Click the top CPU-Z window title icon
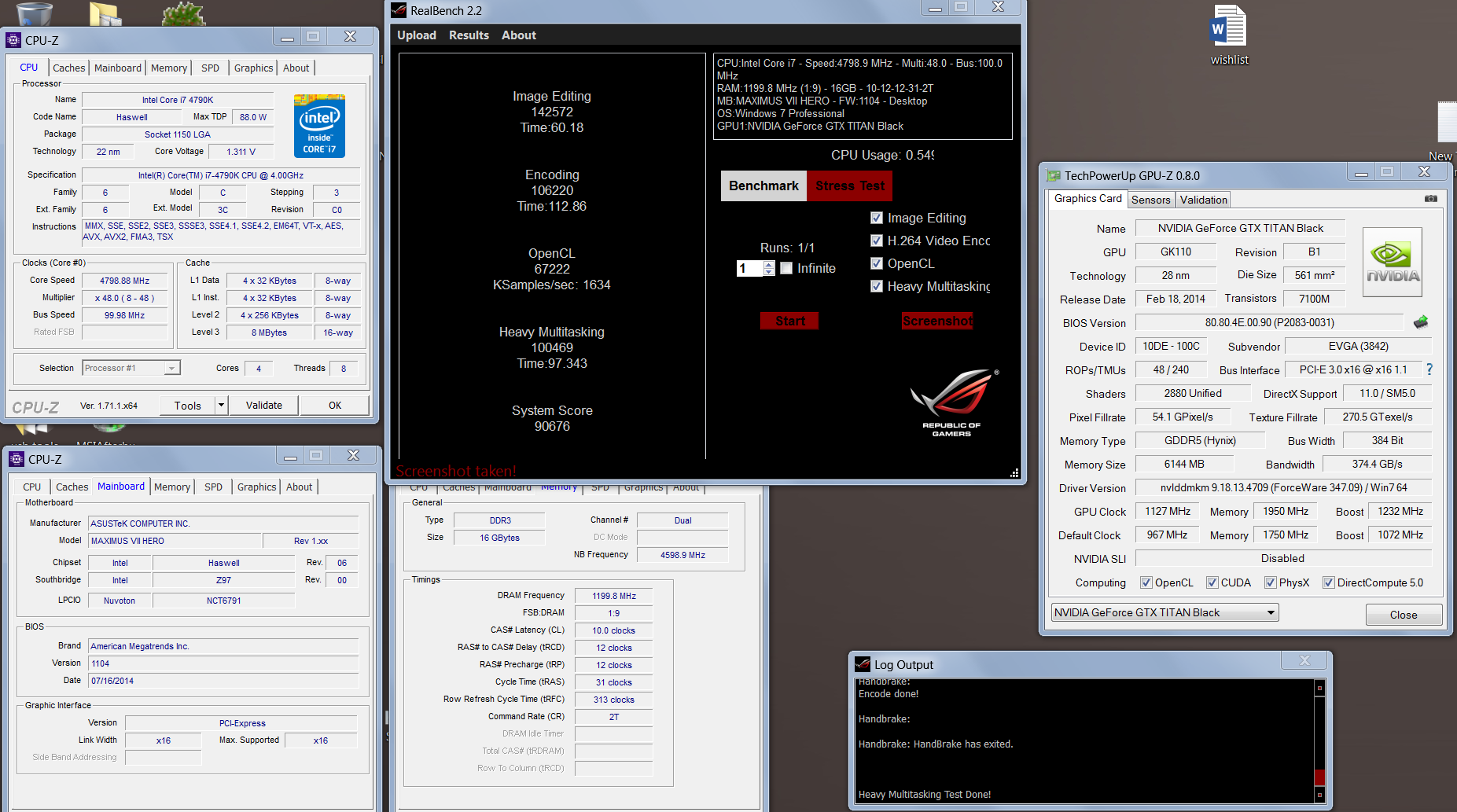This screenshot has width=1457, height=812. pyautogui.click(x=13, y=40)
